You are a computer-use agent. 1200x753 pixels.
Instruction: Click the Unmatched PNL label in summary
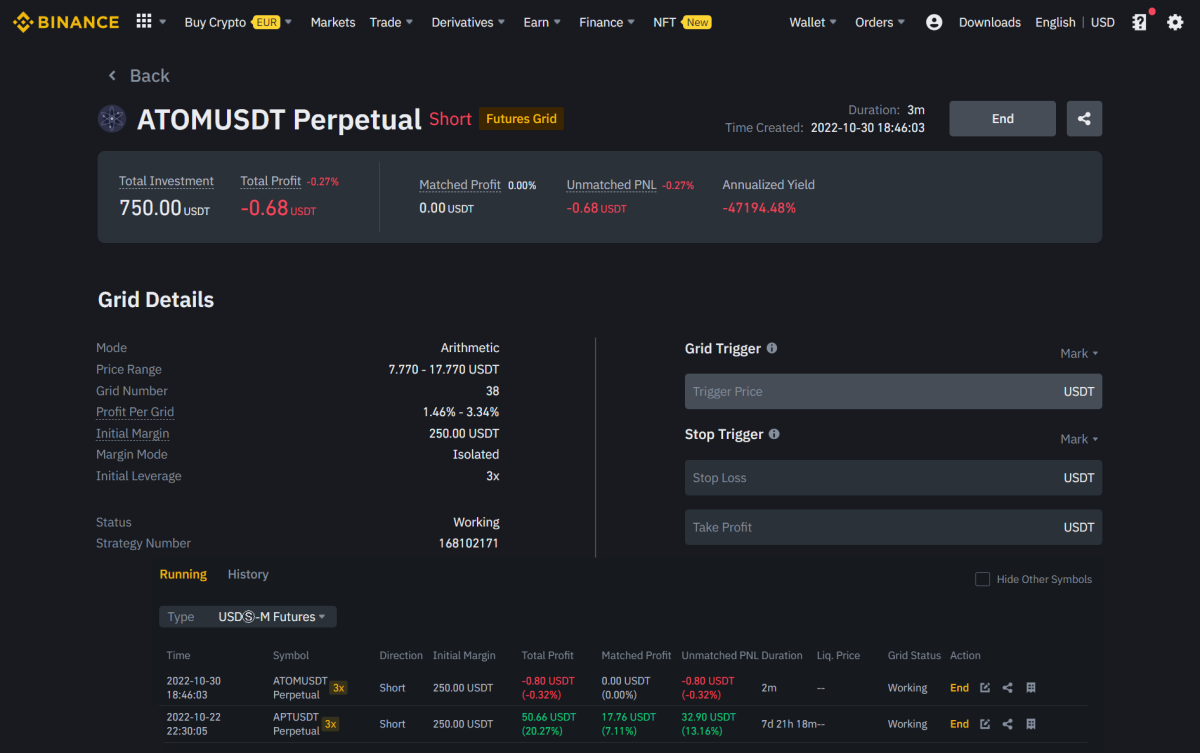(612, 185)
